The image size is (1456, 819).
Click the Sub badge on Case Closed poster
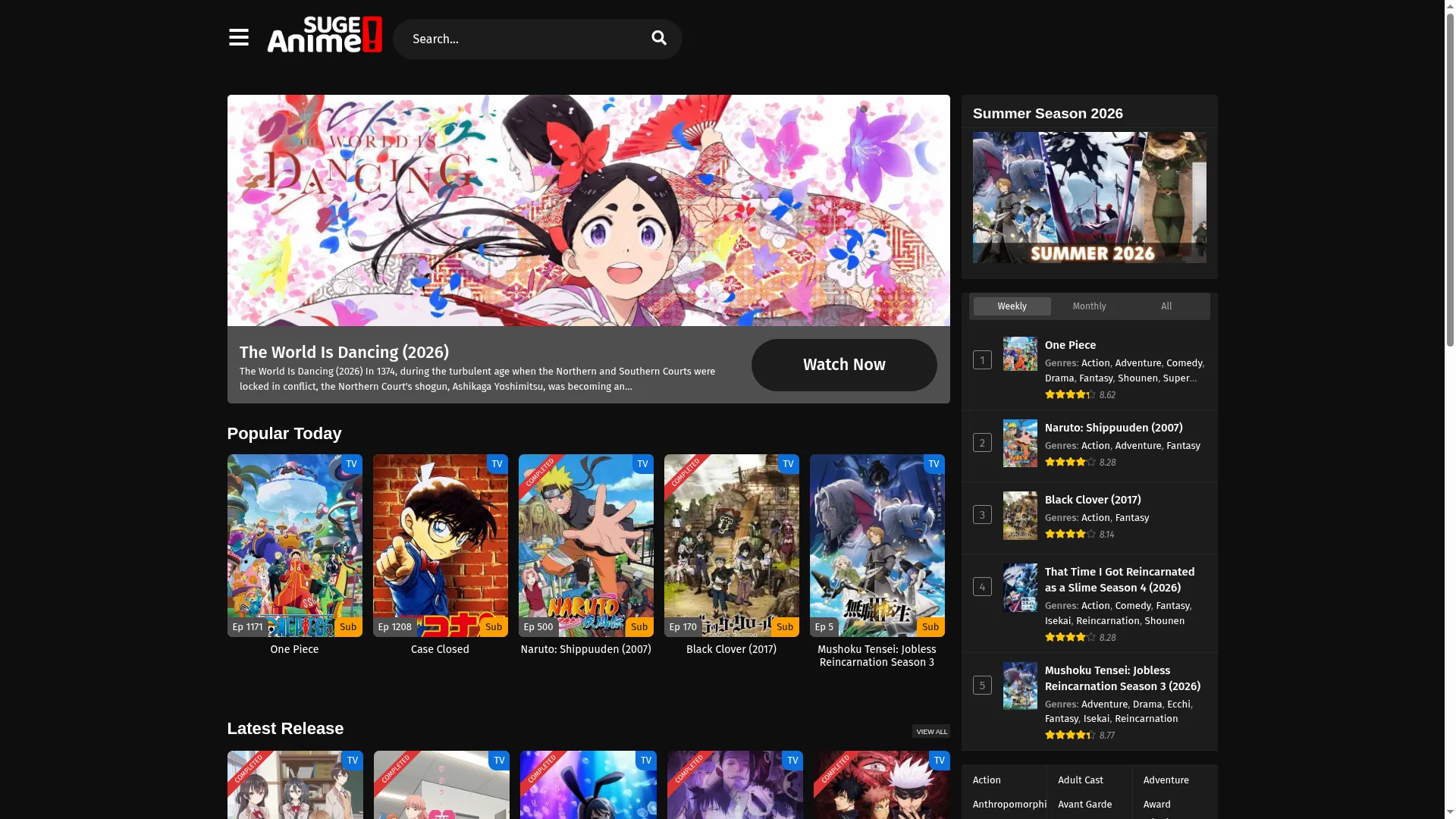click(494, 627)
